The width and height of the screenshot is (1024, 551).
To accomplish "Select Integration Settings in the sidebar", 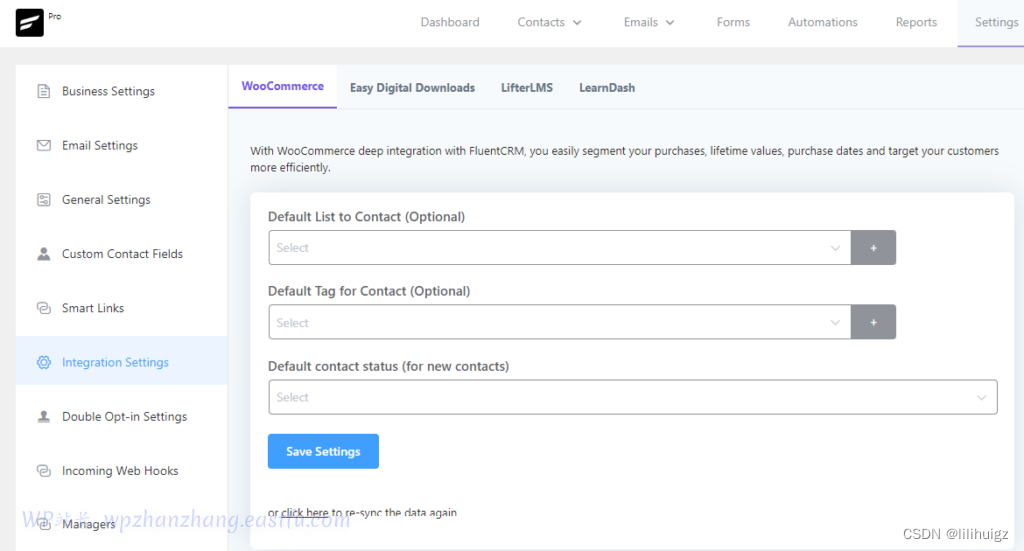I will coord(121,362).
